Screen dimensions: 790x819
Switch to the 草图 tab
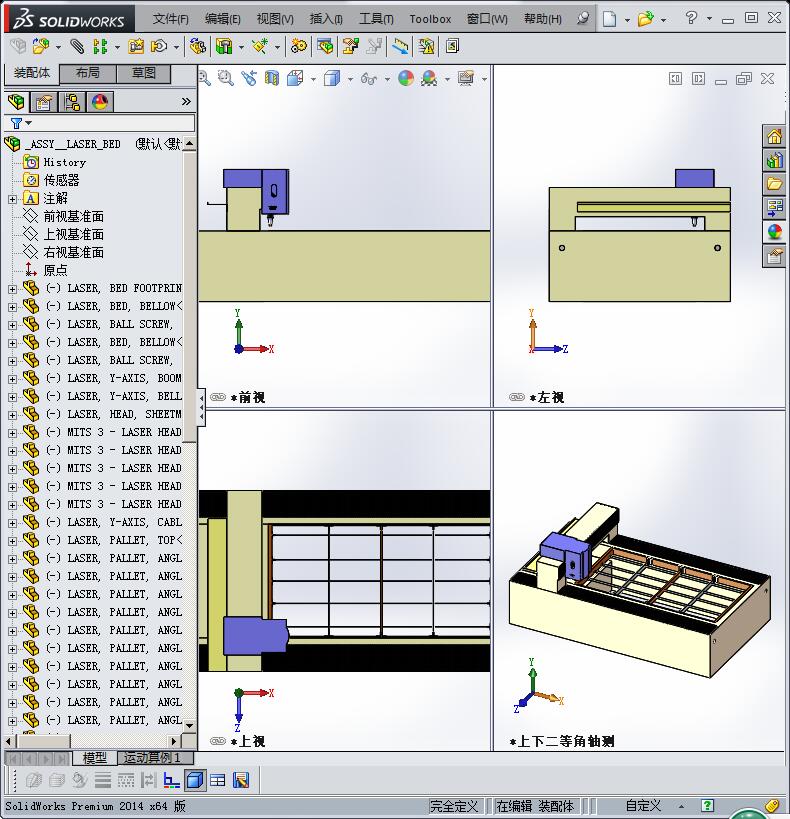point(144,73)
